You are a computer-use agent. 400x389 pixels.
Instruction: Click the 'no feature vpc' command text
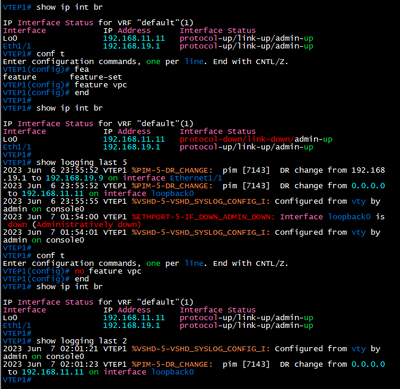(108, 271)
